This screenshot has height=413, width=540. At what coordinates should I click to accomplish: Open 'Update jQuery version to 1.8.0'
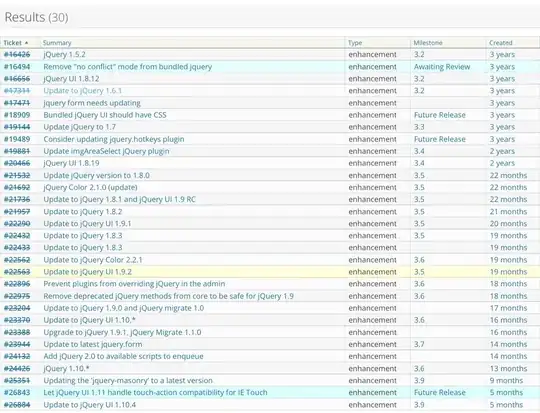pos(96,175)
